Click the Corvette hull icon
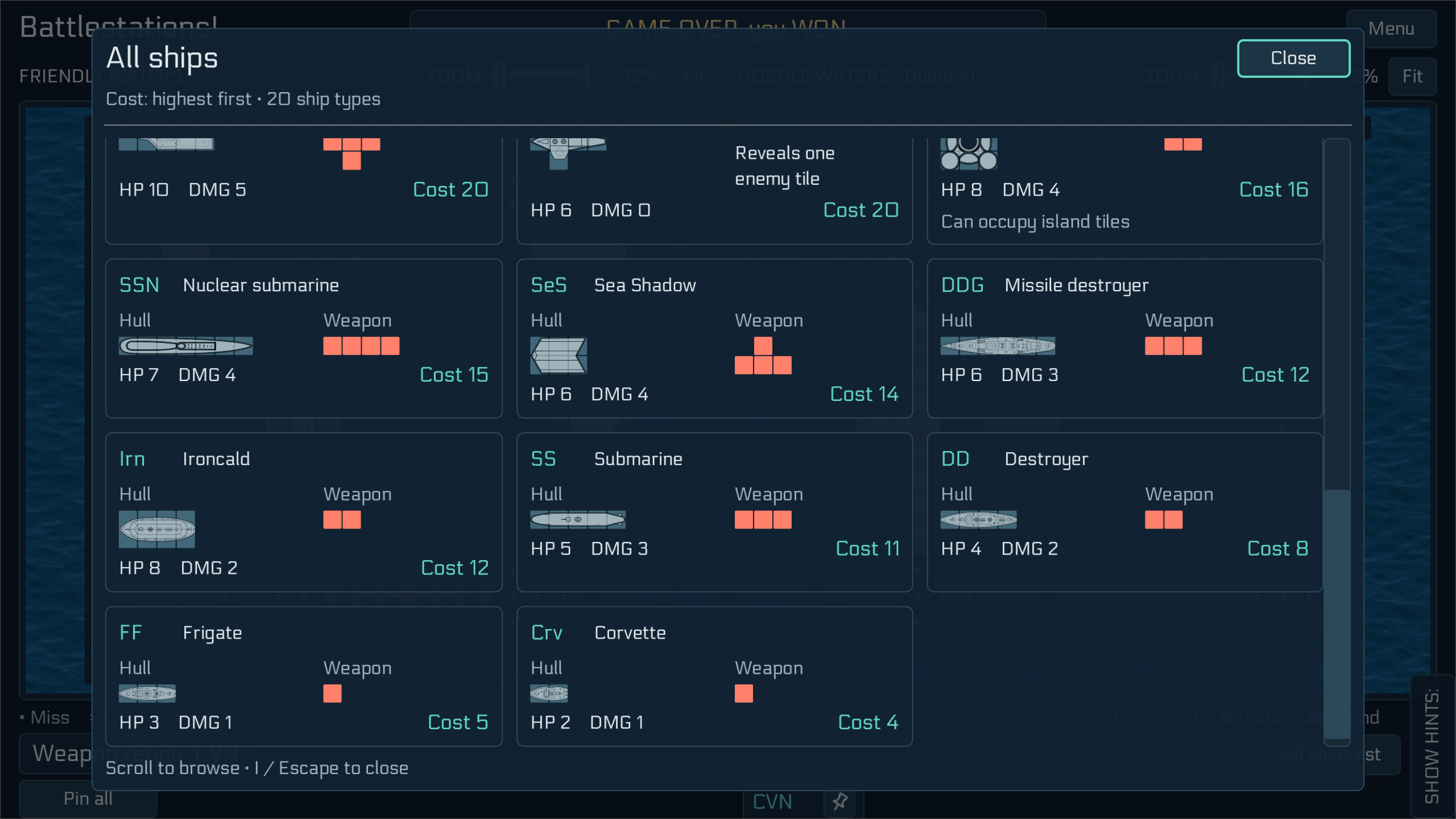The image size is (1456, 819). pos(549,693)
